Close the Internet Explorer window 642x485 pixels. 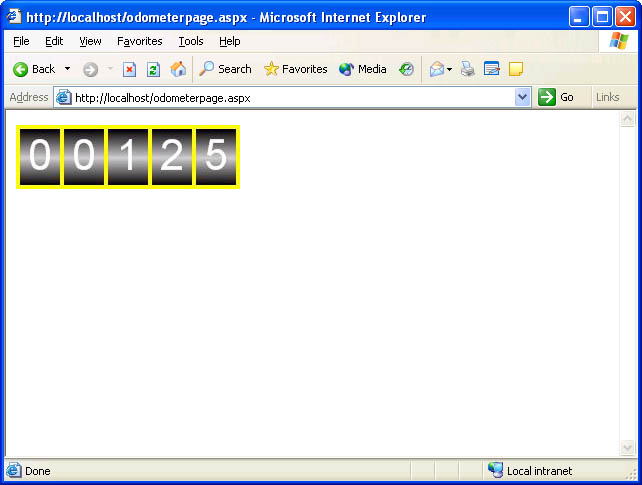click(625, 17)
